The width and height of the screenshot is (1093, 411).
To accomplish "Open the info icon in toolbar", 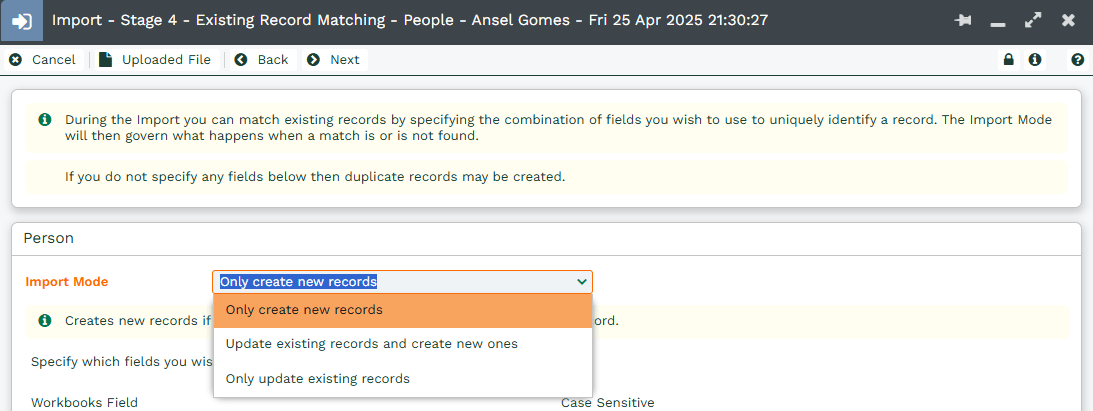I will pos(1035,60).
